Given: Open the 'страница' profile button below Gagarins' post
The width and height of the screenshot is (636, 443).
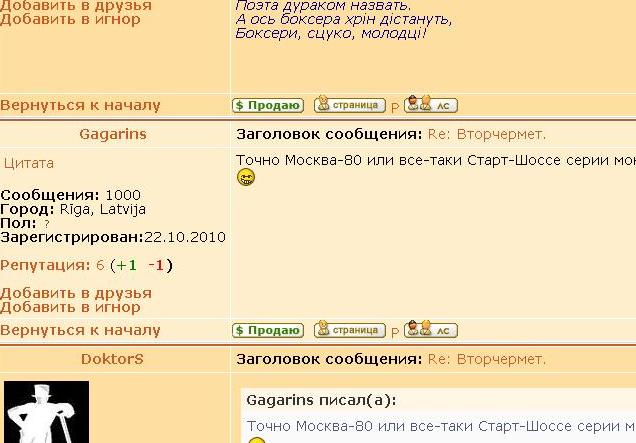Looking at the screenshot, I should (349, 330).
